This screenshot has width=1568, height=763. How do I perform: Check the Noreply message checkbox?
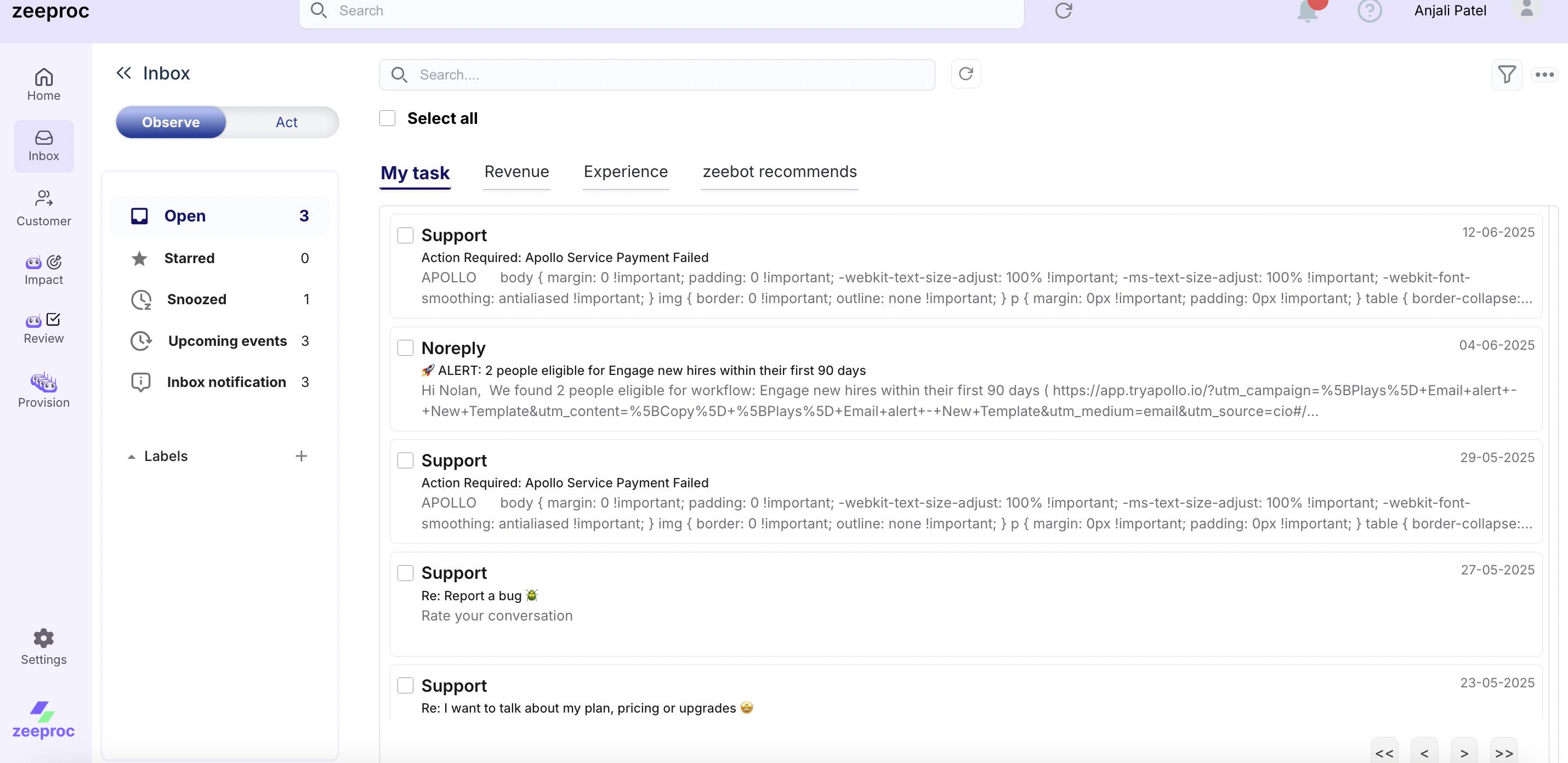tap(405, 348)
